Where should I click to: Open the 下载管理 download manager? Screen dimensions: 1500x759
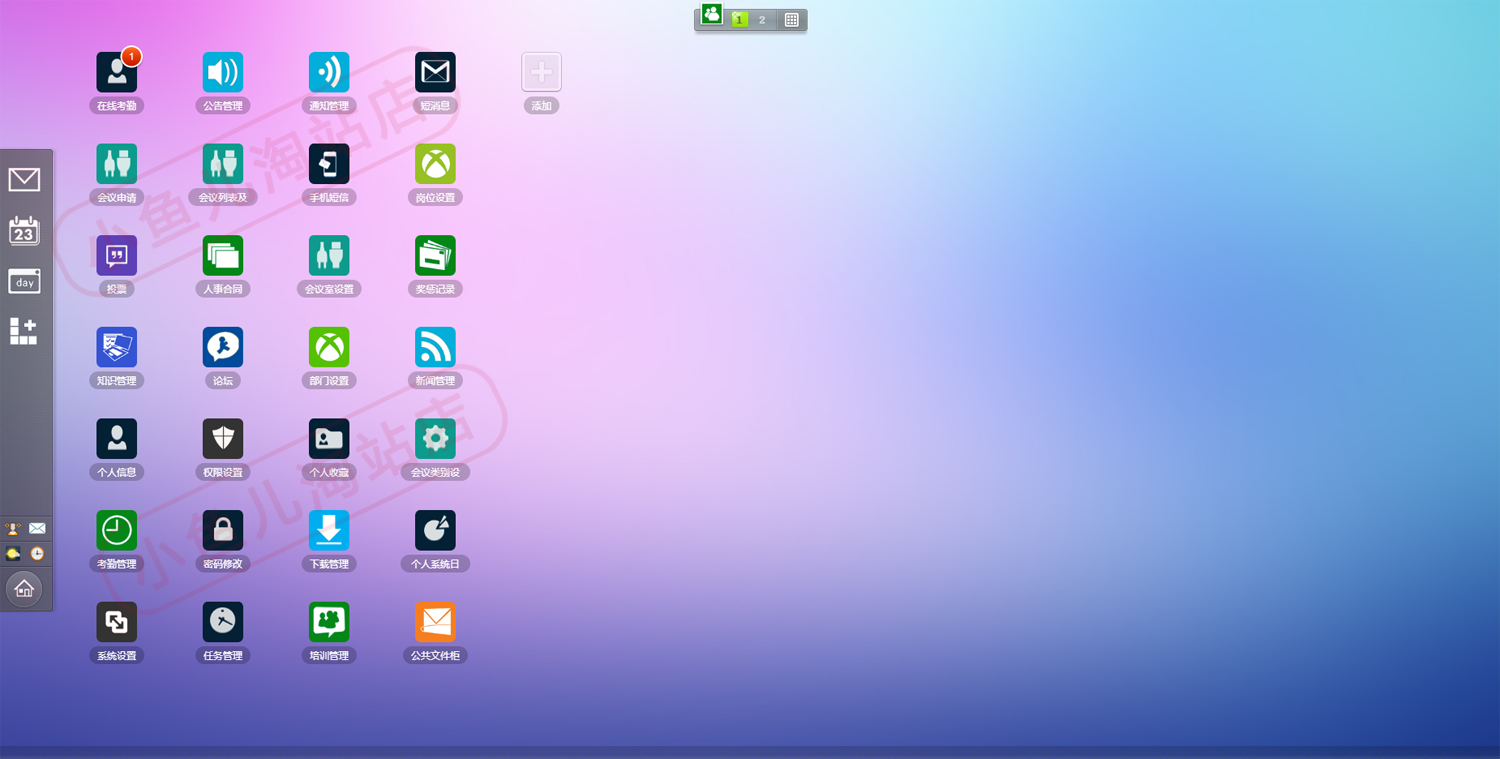329,531
